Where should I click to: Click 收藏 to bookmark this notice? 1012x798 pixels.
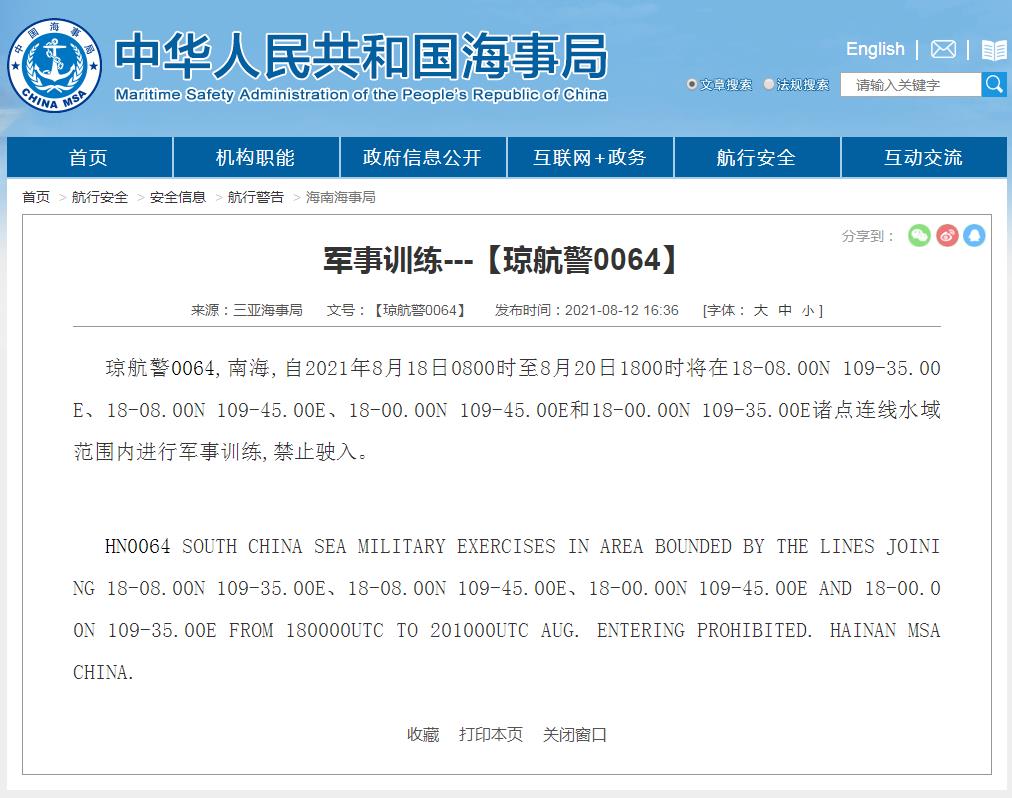422,734
